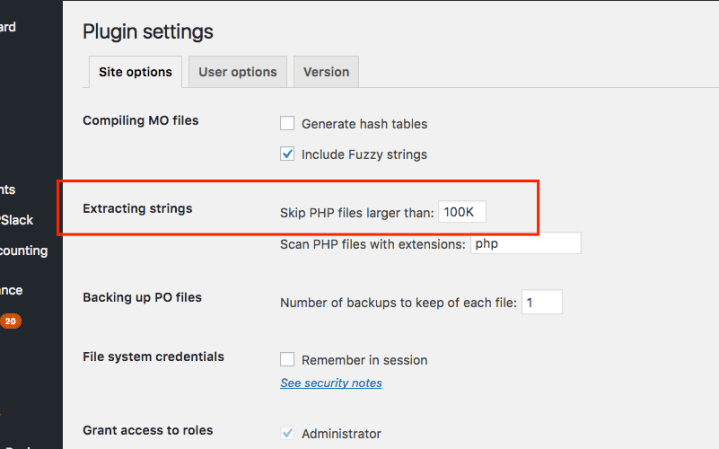Open the See security notes link
This screenshot has width=719, height=449.
331,383
